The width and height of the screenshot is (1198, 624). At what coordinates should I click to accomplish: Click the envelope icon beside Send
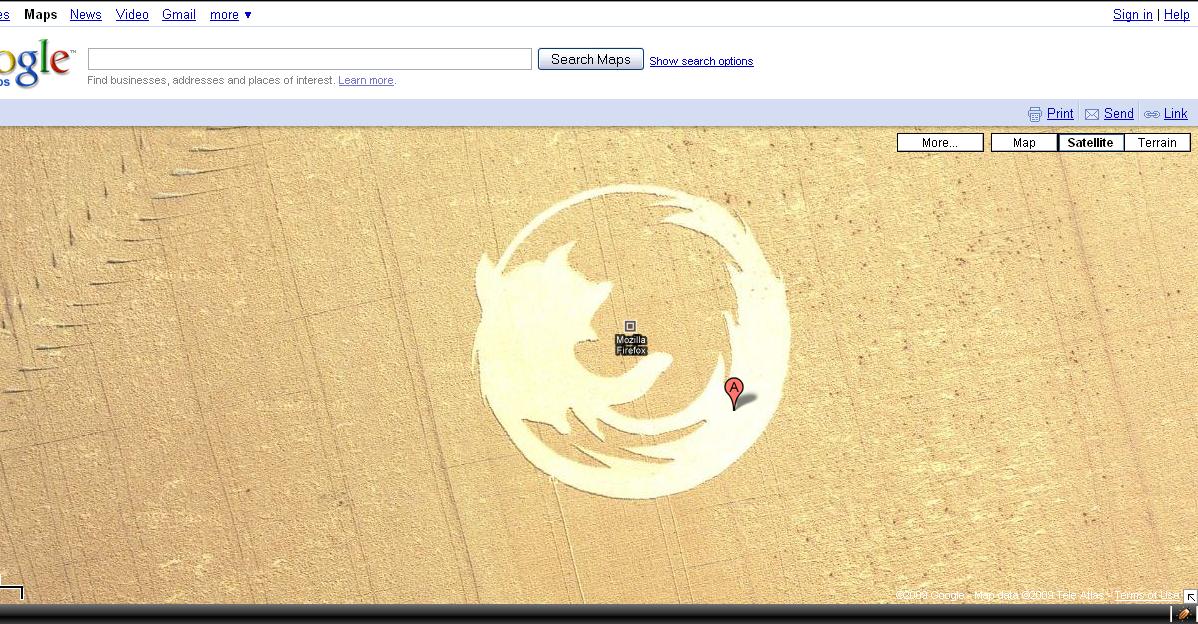[x=1092, y=114]
